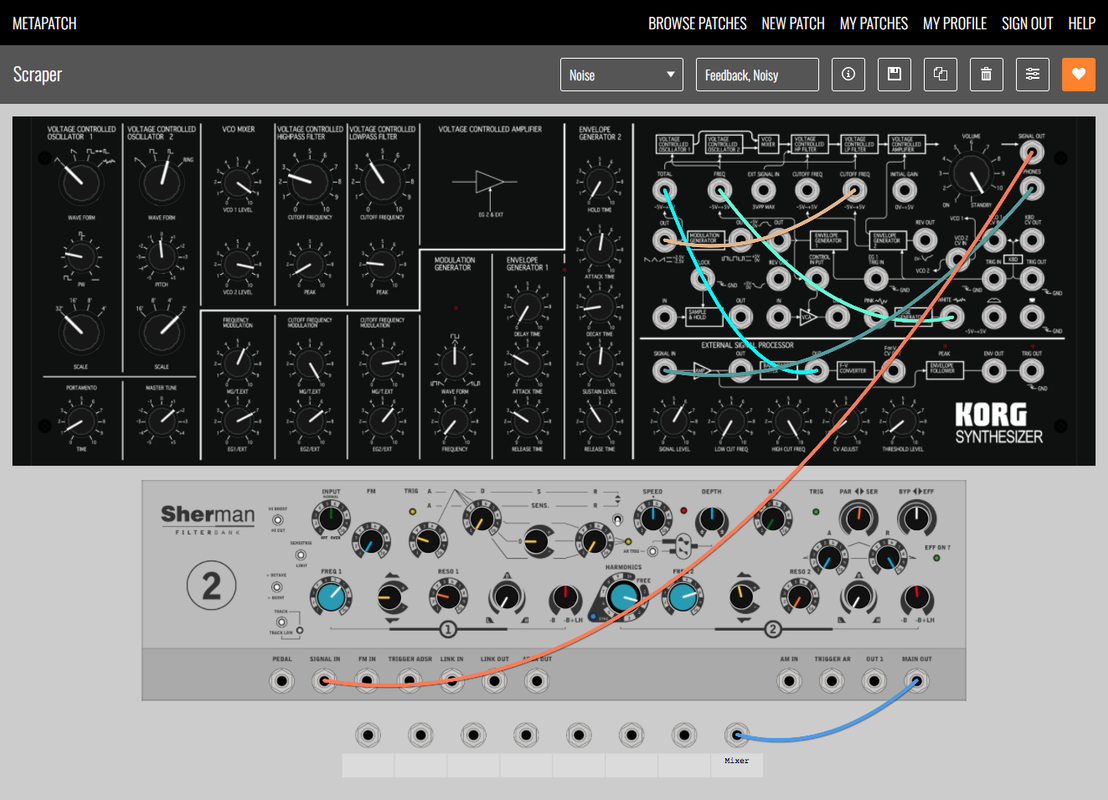Open the Noise category dropdown
Screen dimensions: 1108x800
[621, 75]
